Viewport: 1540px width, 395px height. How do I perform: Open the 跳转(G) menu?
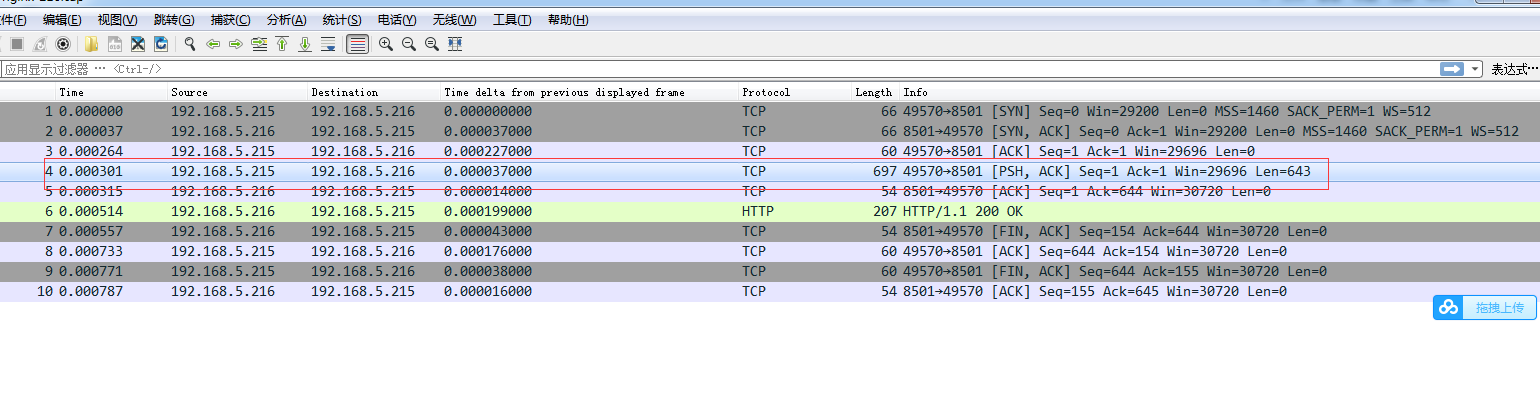(x=175, y=20)
